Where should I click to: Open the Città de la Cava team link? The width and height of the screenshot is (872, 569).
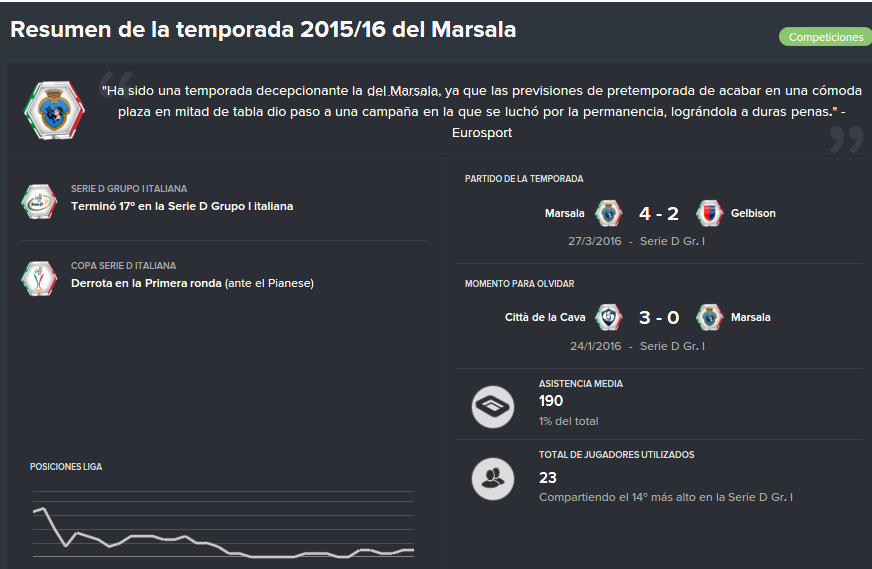pyautogui.click(x=545, y=317)
